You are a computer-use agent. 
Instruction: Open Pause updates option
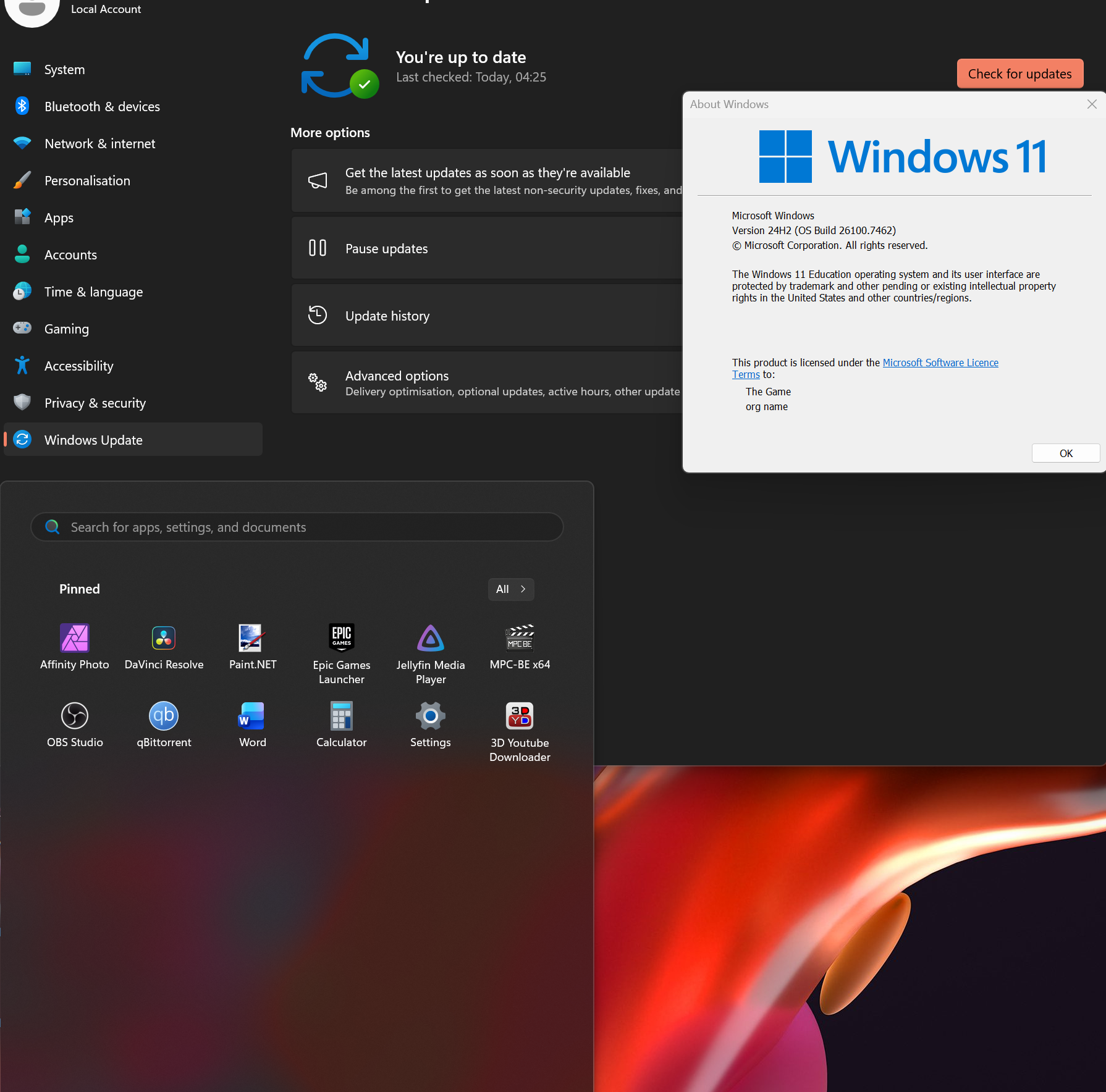pyautogui.click(x=487, y=248)
